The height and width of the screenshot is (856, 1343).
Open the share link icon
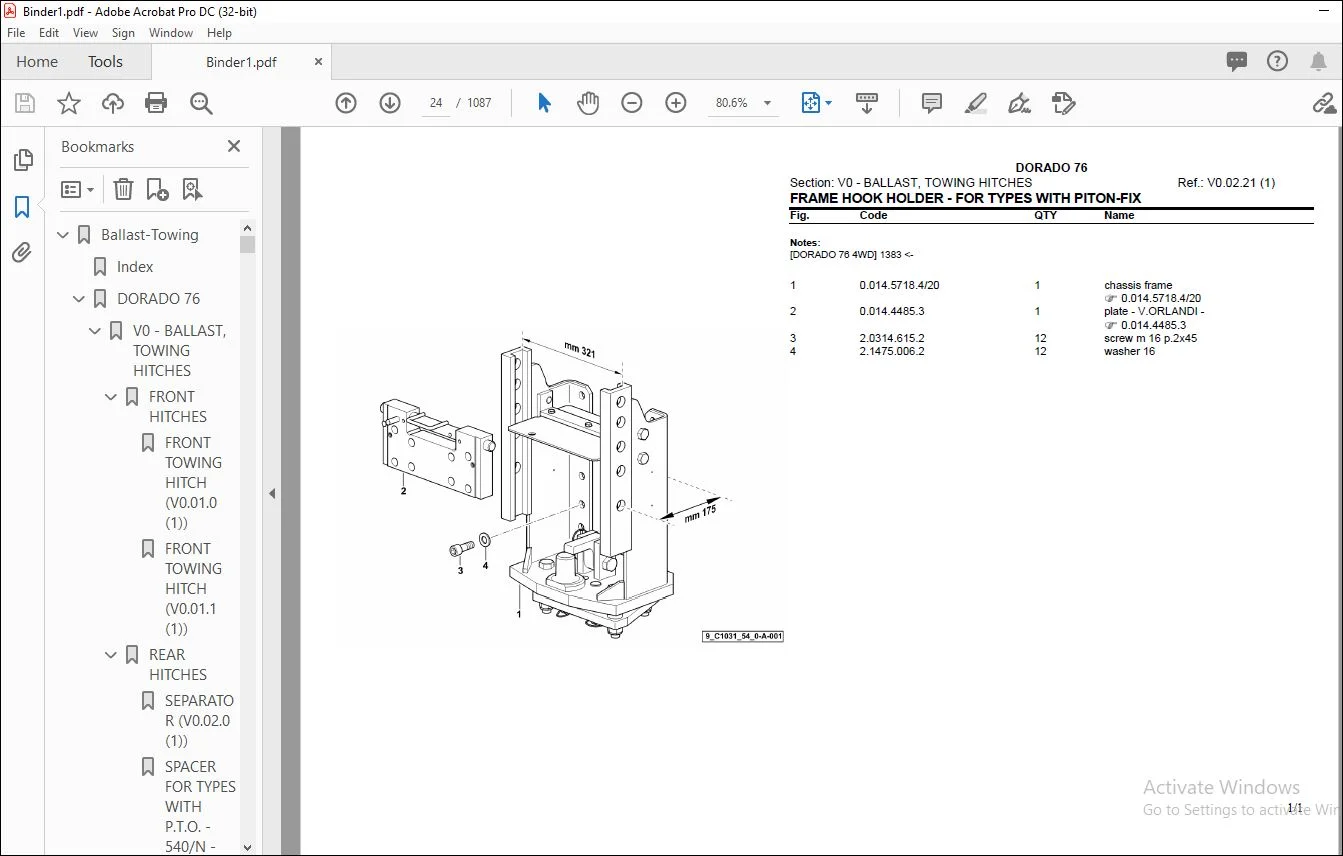coord(1325,103)
